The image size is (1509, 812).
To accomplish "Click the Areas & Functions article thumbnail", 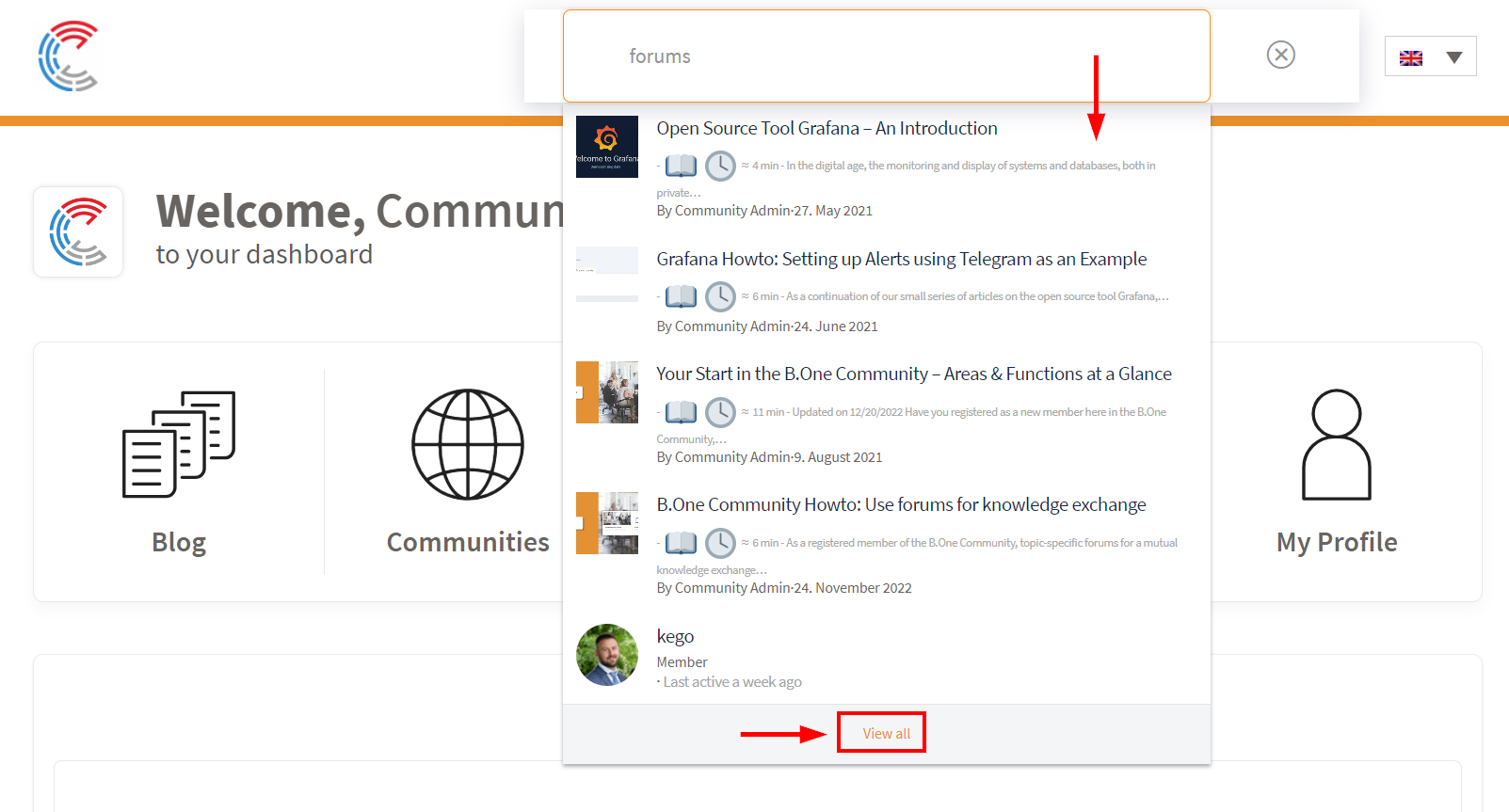I will coord(607,392).
